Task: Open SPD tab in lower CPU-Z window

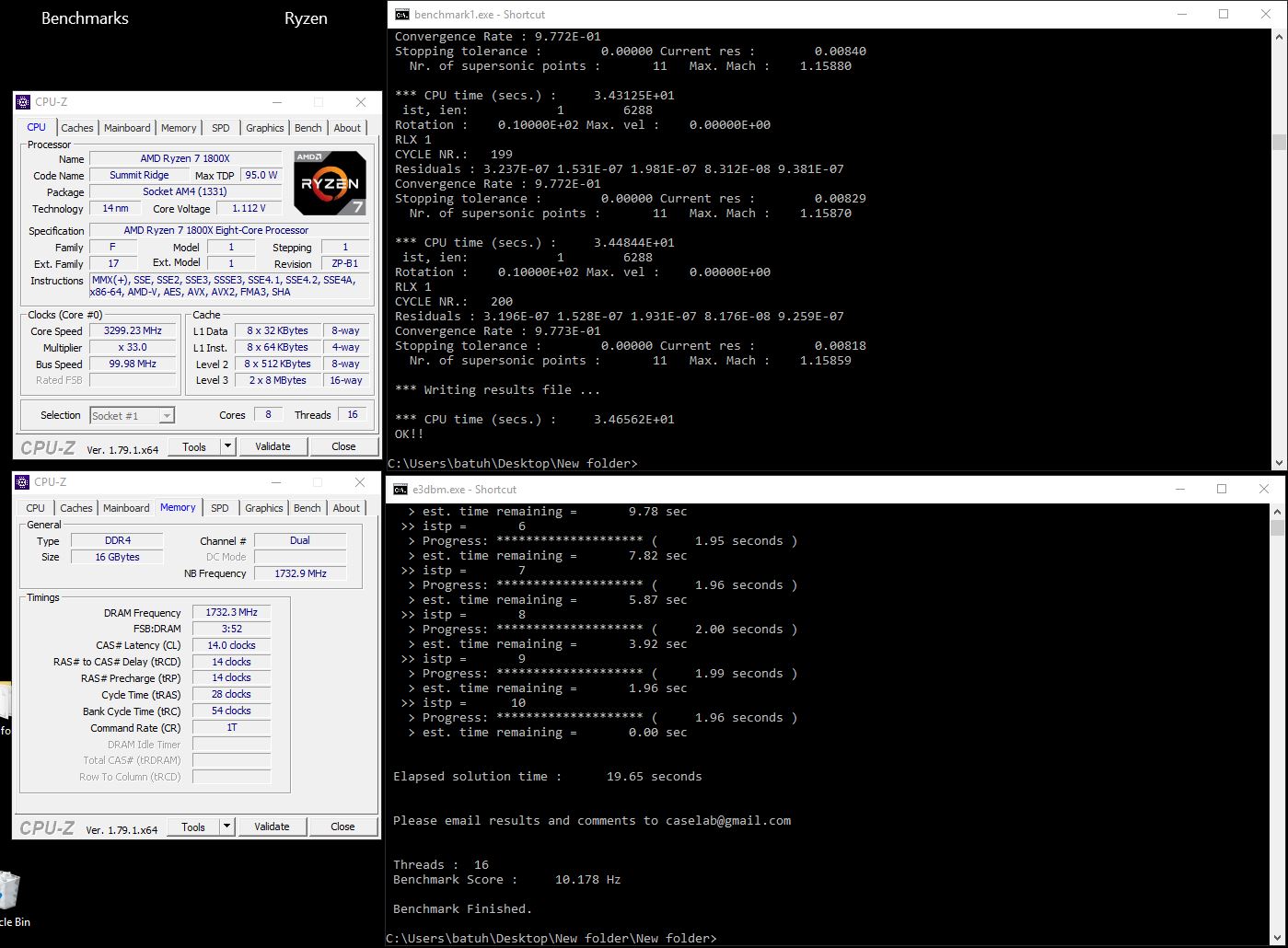Action: 220,508
